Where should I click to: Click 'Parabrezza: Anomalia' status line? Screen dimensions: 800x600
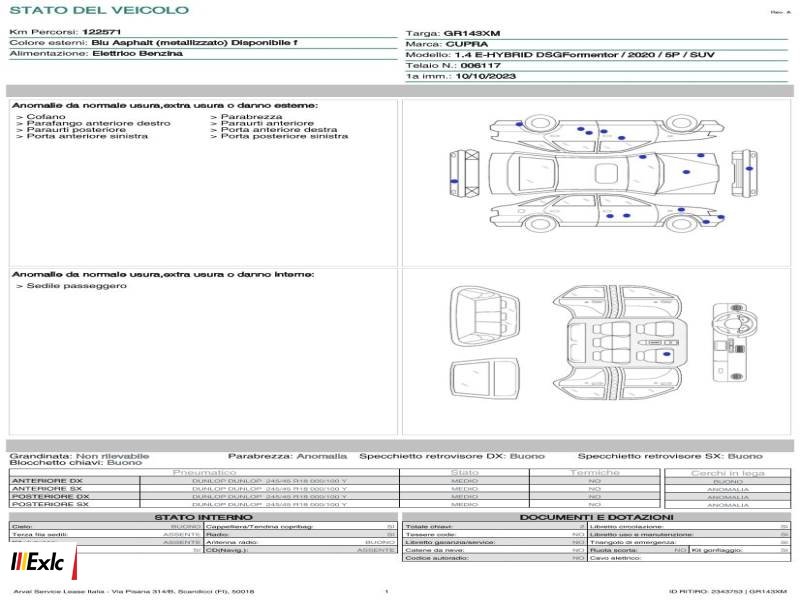[287, 456]
